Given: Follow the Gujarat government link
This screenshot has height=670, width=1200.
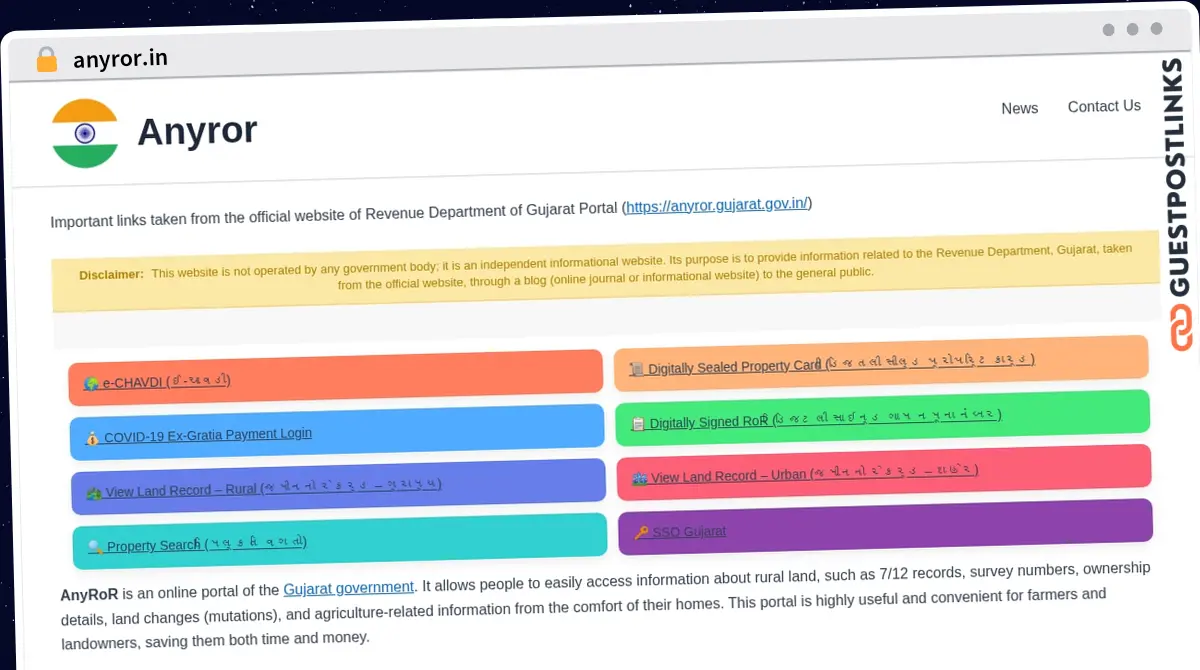Looking at the screenshot, I should pos(348,588).
